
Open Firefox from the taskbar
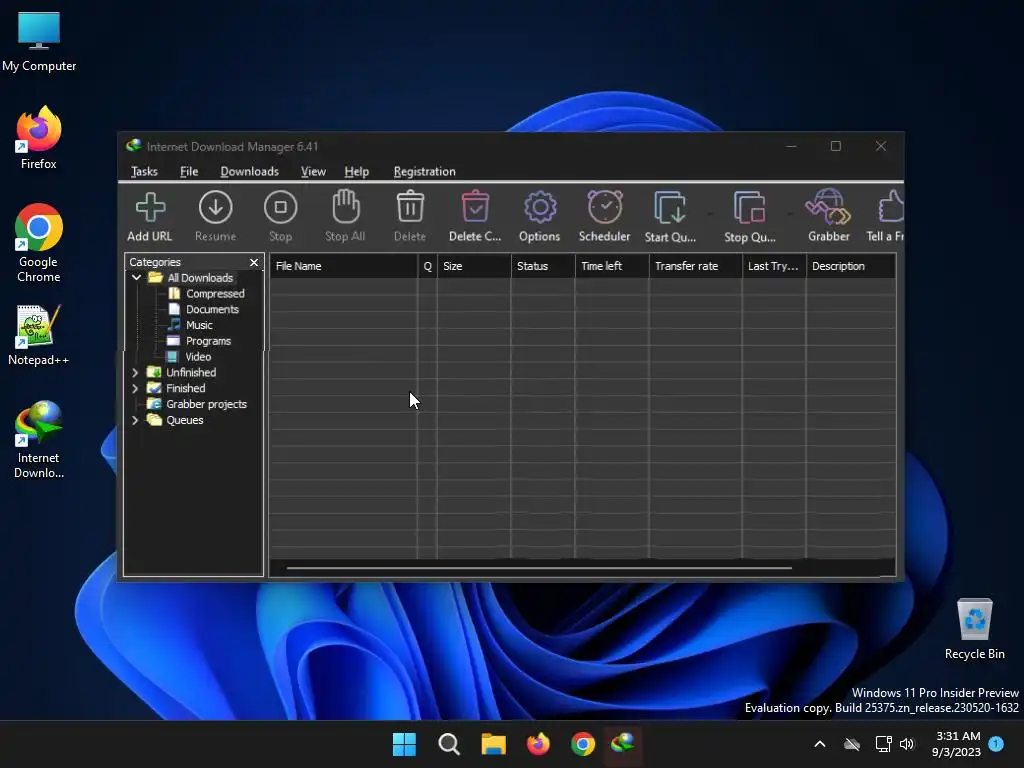click(538, 744)
